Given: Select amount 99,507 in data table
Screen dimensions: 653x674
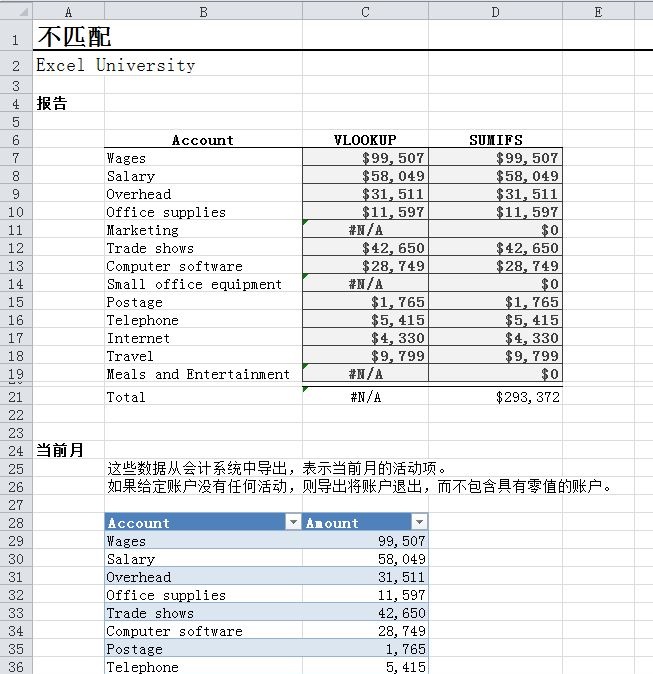Looking at the screenshot, I should (x=365, y=541).
